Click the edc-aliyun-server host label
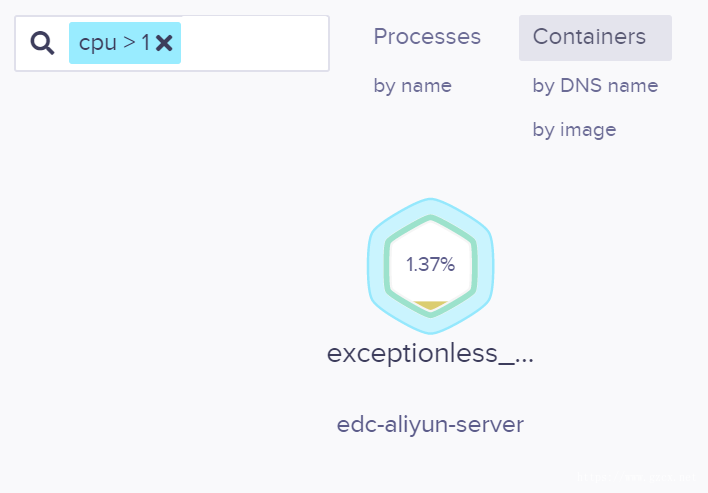 (430, 424)
